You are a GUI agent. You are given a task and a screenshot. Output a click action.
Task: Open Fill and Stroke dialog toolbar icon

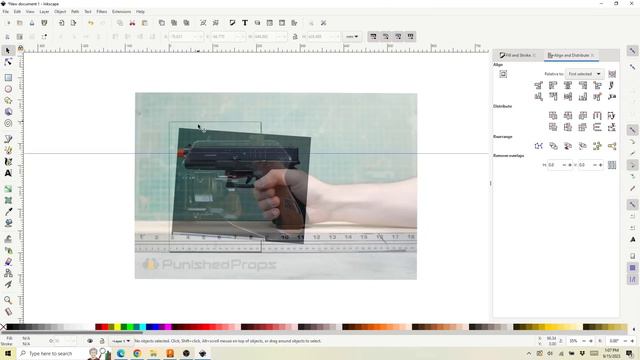tap(232, 23)
